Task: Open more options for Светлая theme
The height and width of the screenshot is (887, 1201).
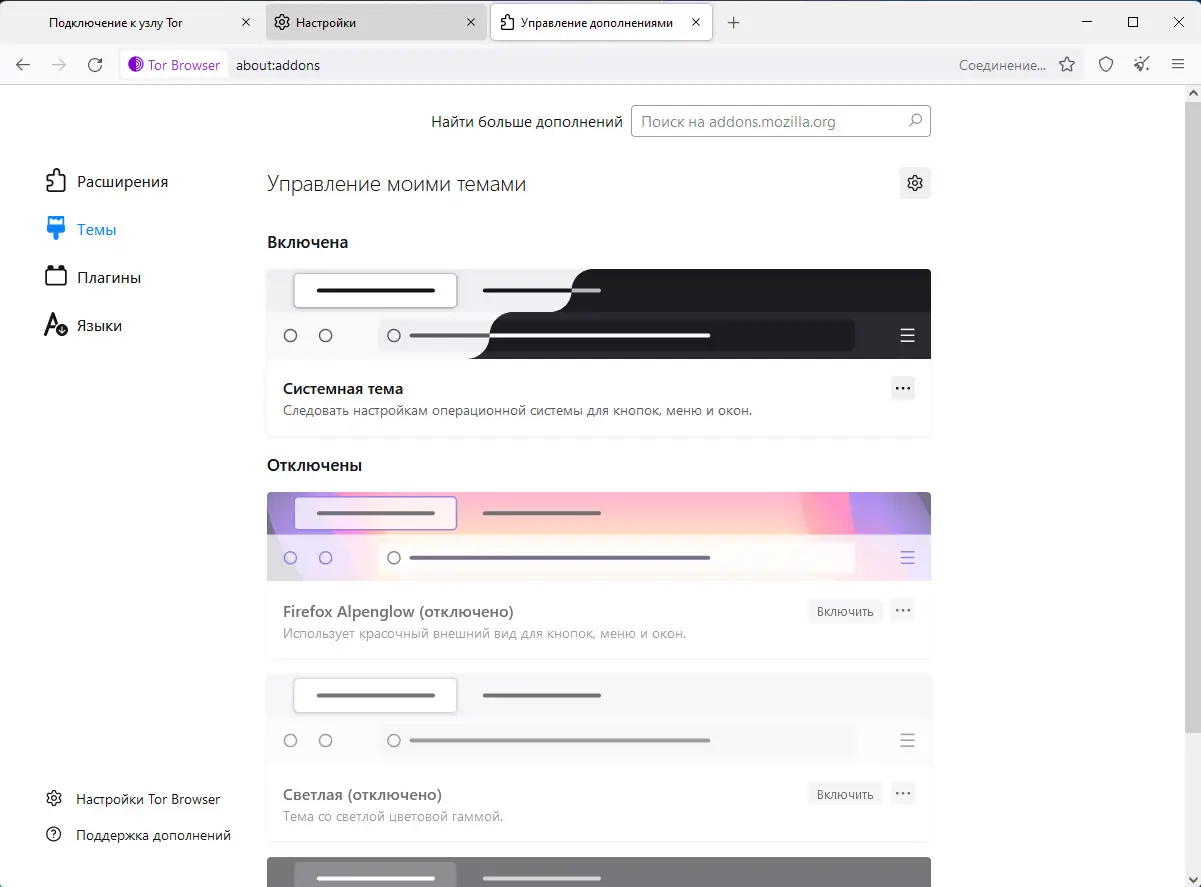Action: 903,793
